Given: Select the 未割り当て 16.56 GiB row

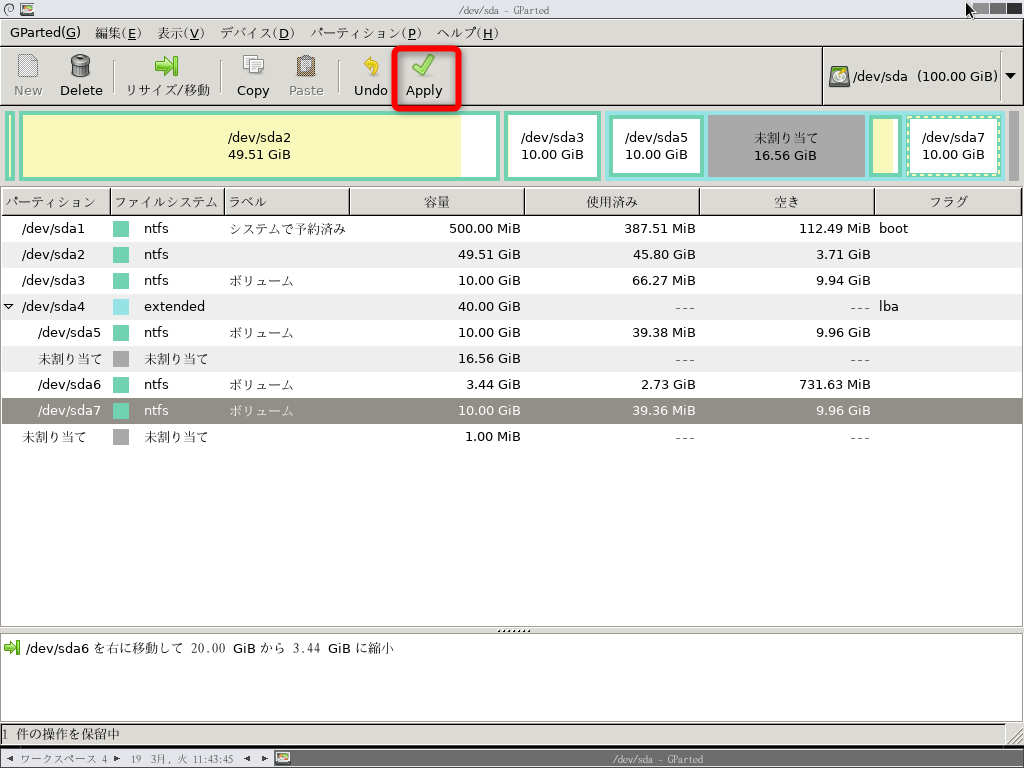Looking at the screenshot, I should pos(511,359).
